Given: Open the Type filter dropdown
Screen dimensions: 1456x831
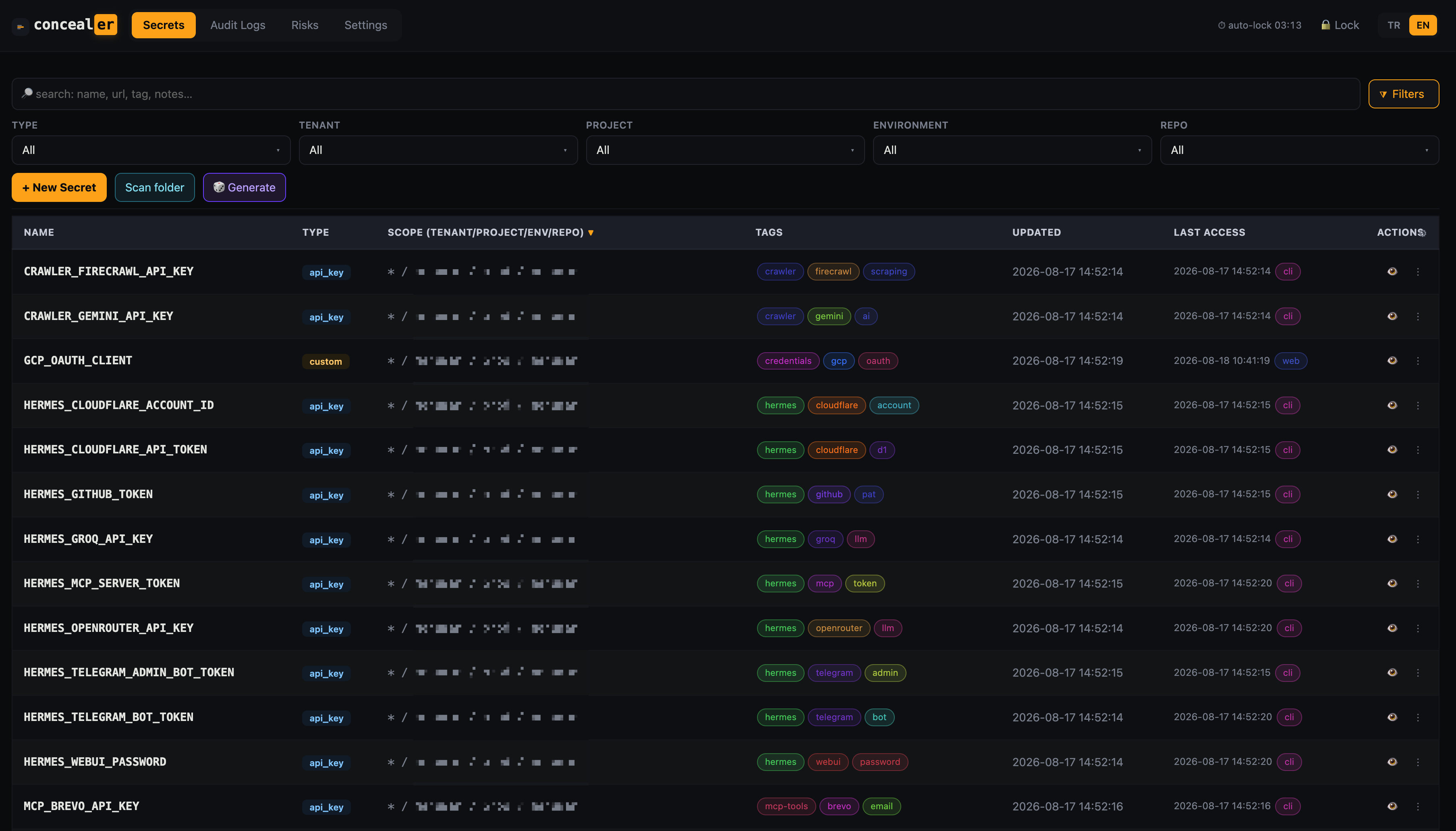Looking at the screenshot, I should [151, 150].
